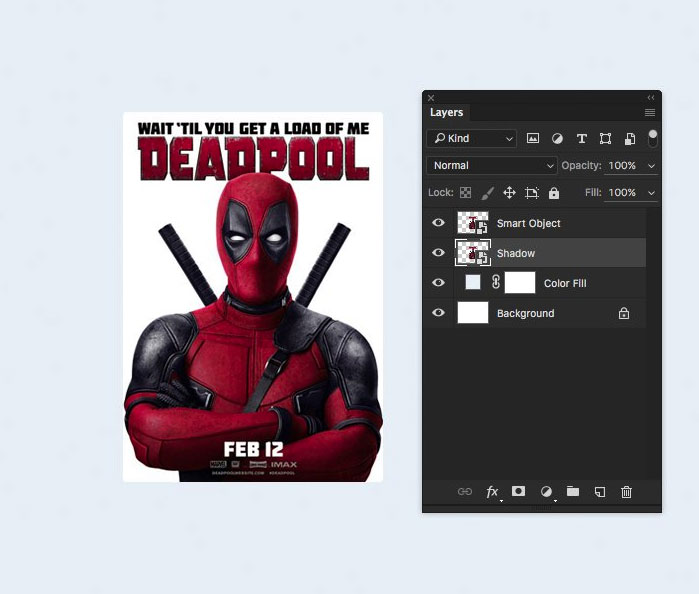Lock image pixels brush icon
This screenshot has width=699, height=594.
coord(488,193)
